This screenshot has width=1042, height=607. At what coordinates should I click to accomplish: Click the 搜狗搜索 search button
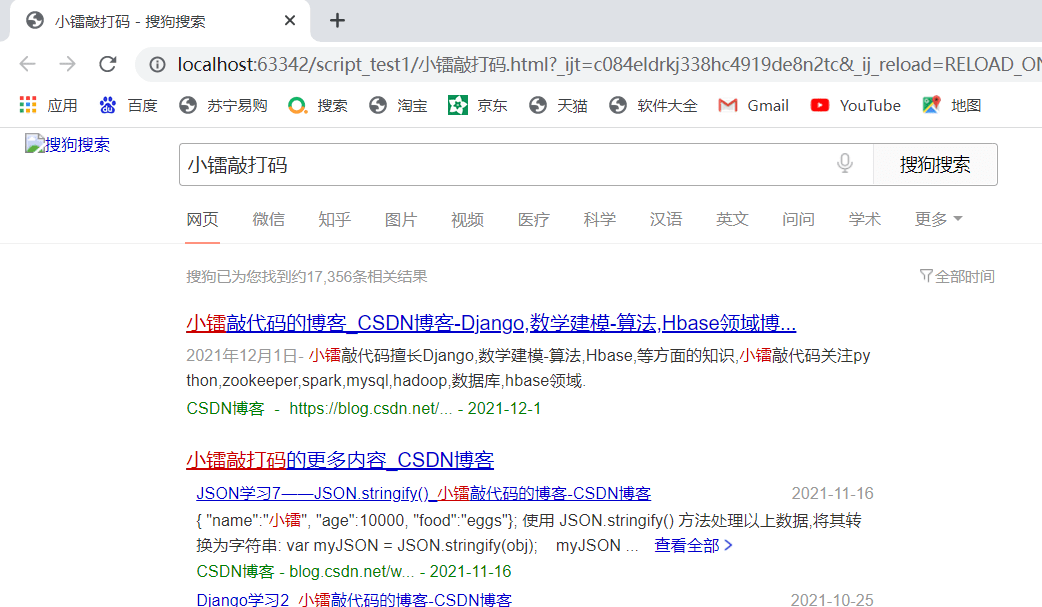click(x=935, y=164)
